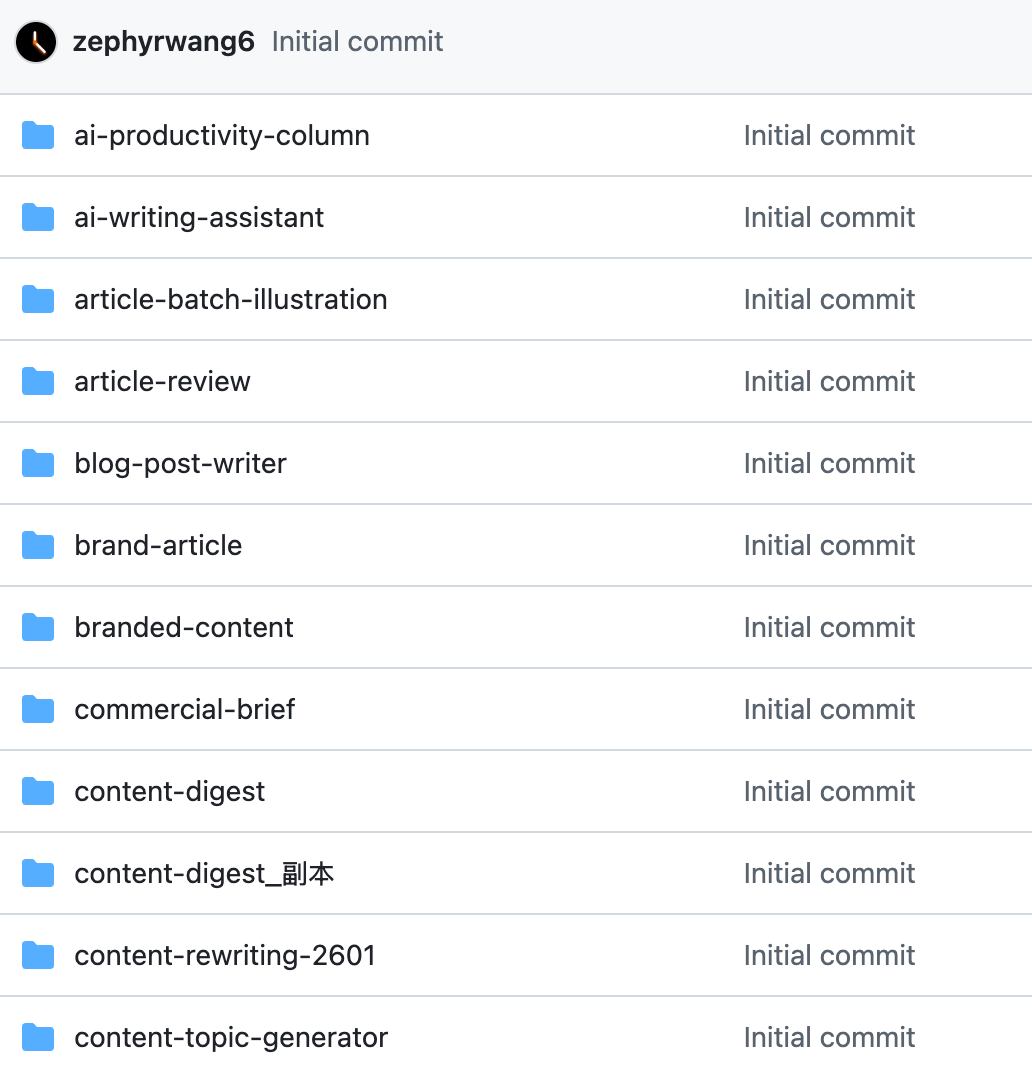
Task: Click the blue folder icon beside ai-productivity-column
Action: (x=37, y=135)
